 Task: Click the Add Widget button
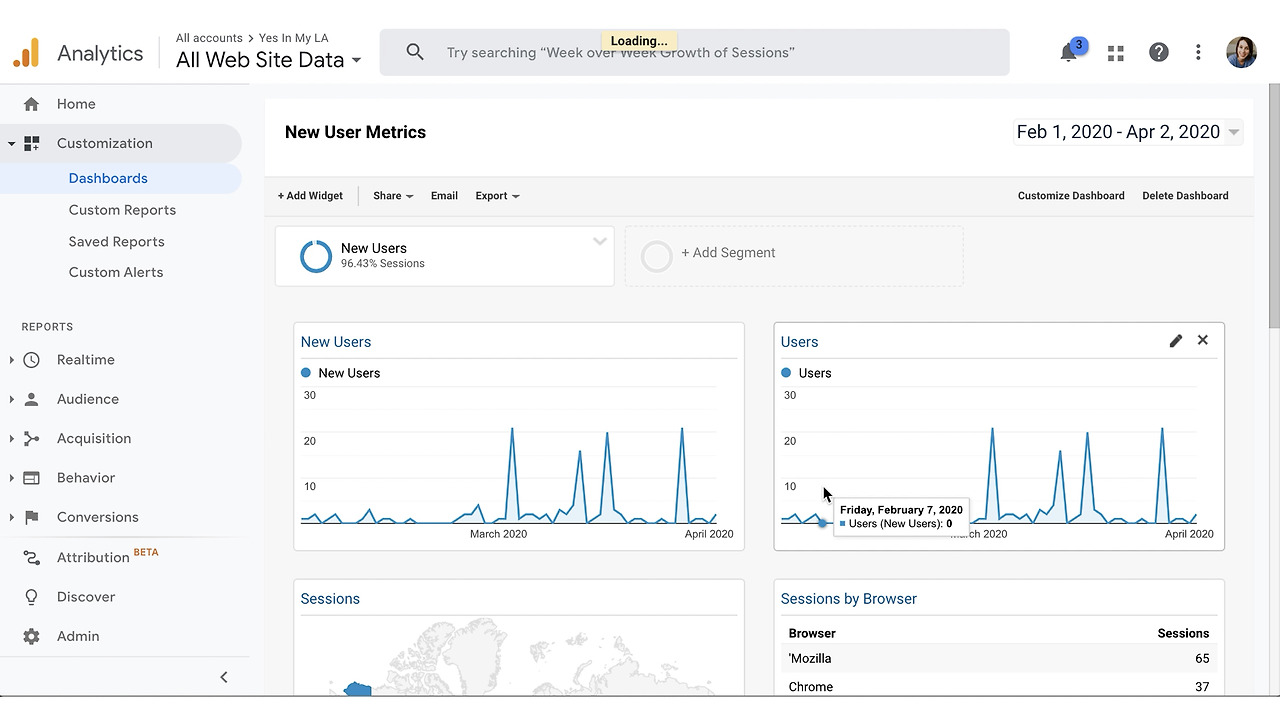[310, 196]
